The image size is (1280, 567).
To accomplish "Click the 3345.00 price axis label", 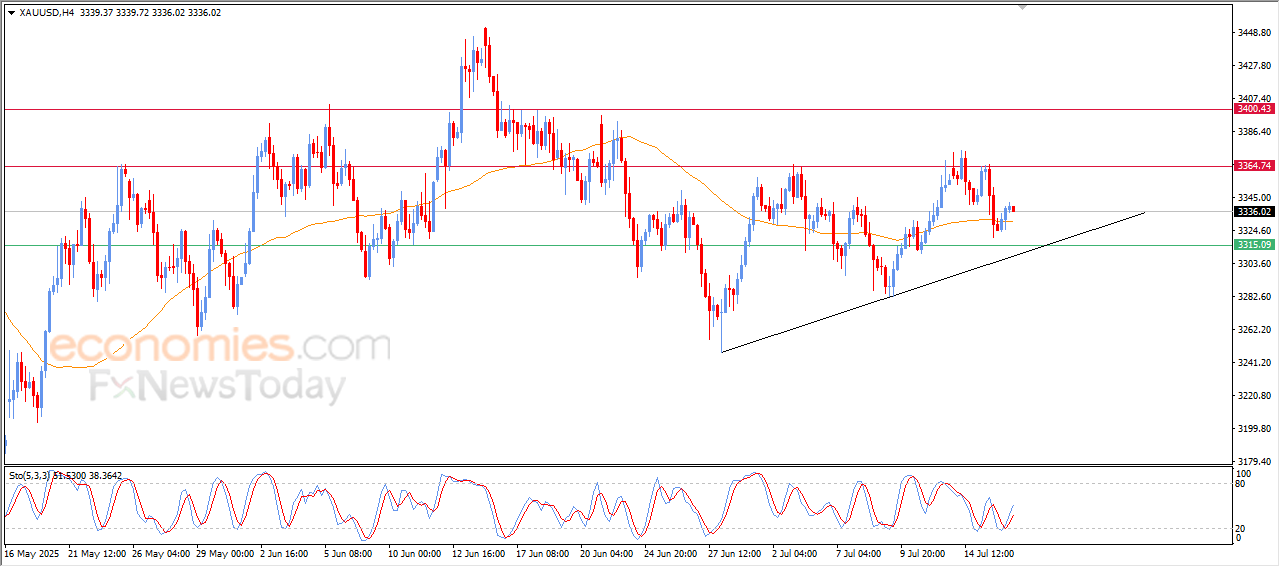I will [x=1254, y=198].
